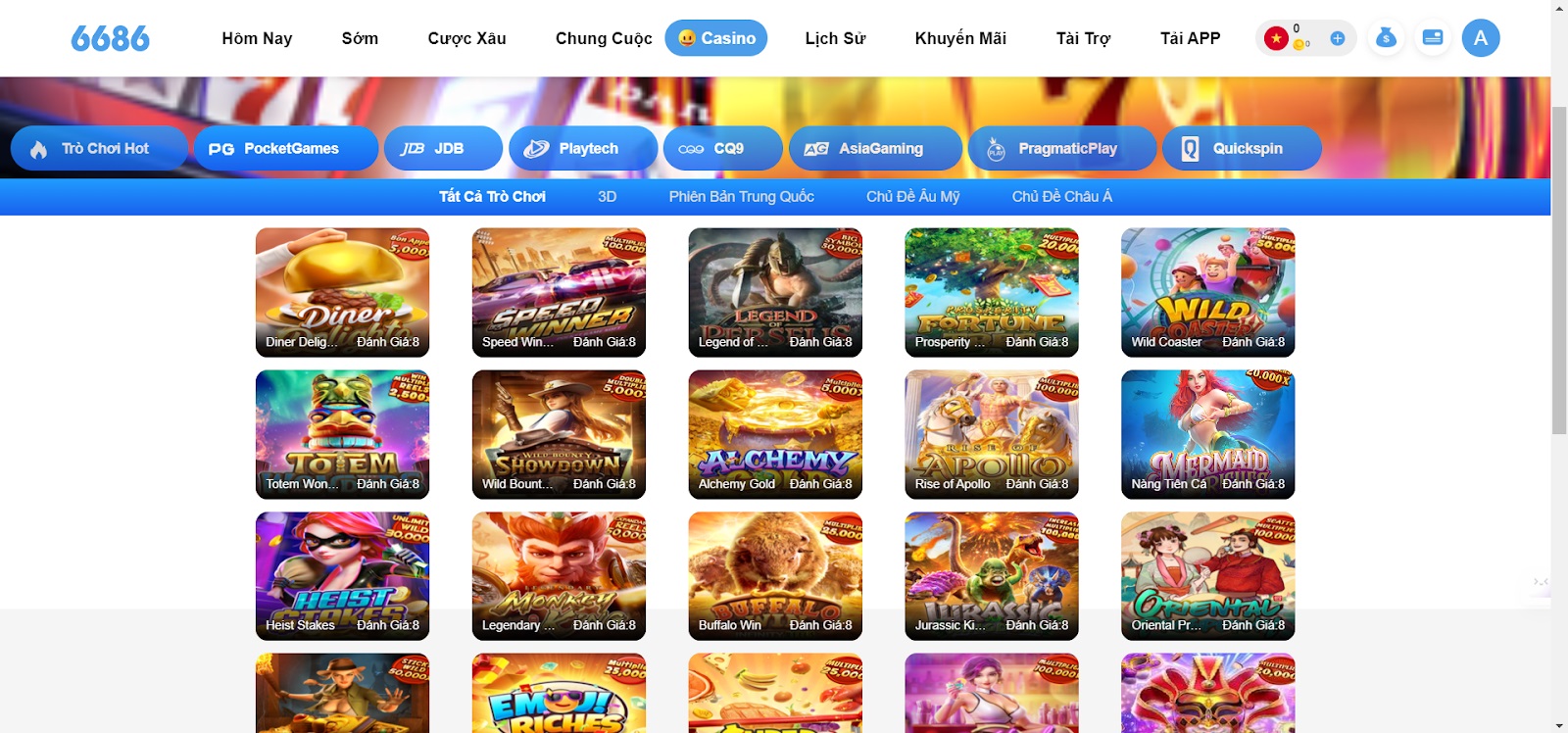
Task: Open the card icon in header
Action: pyautogui.click(x=1432, y=38)
